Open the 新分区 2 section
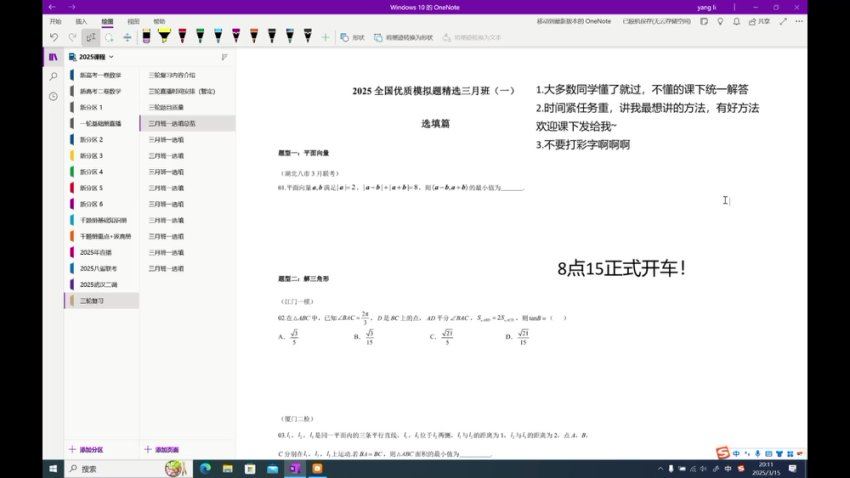Viewport: 850px width, 478px height. pos(102,140)
